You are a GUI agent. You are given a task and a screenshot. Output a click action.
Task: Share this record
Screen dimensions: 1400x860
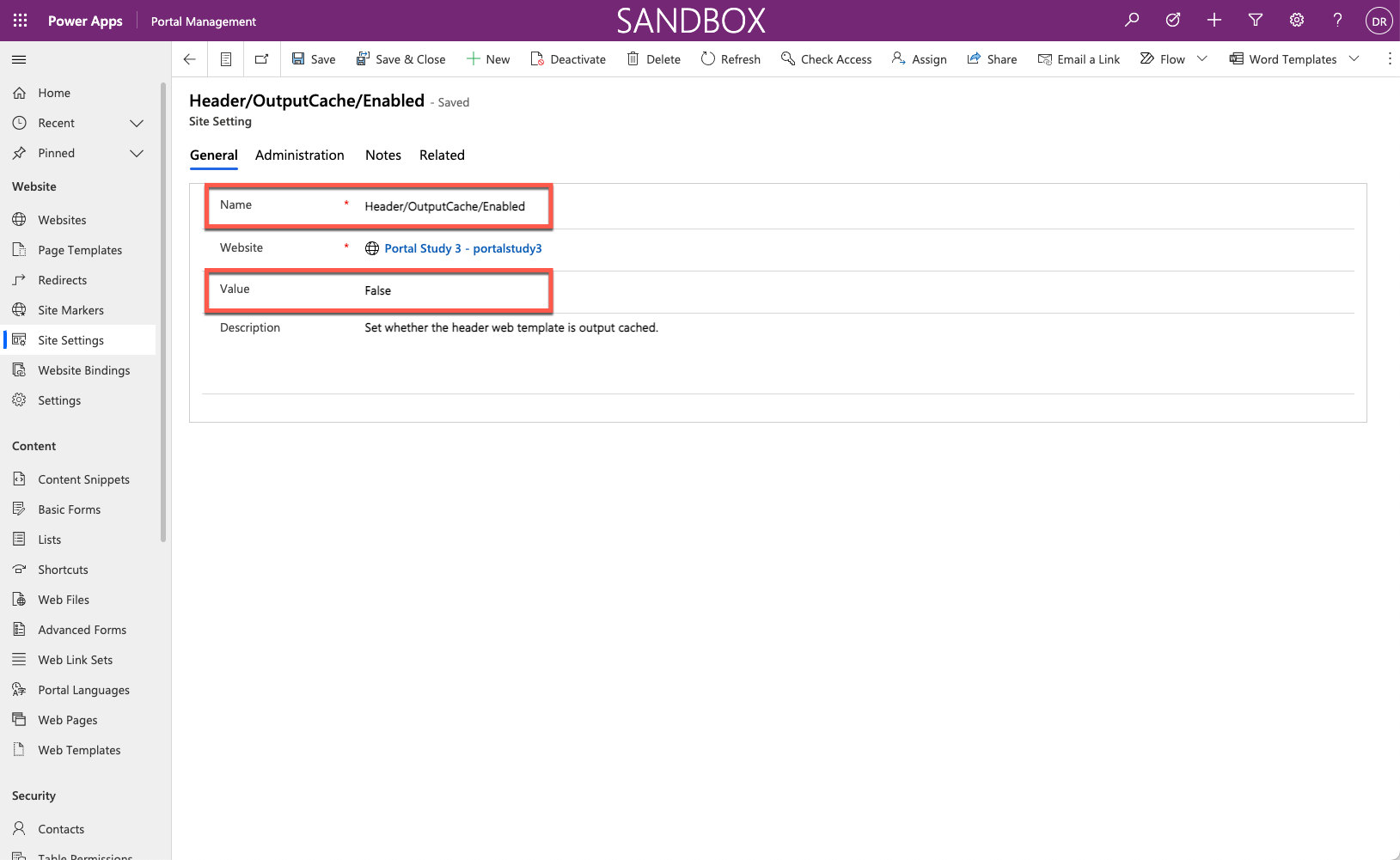click(992, 59)
